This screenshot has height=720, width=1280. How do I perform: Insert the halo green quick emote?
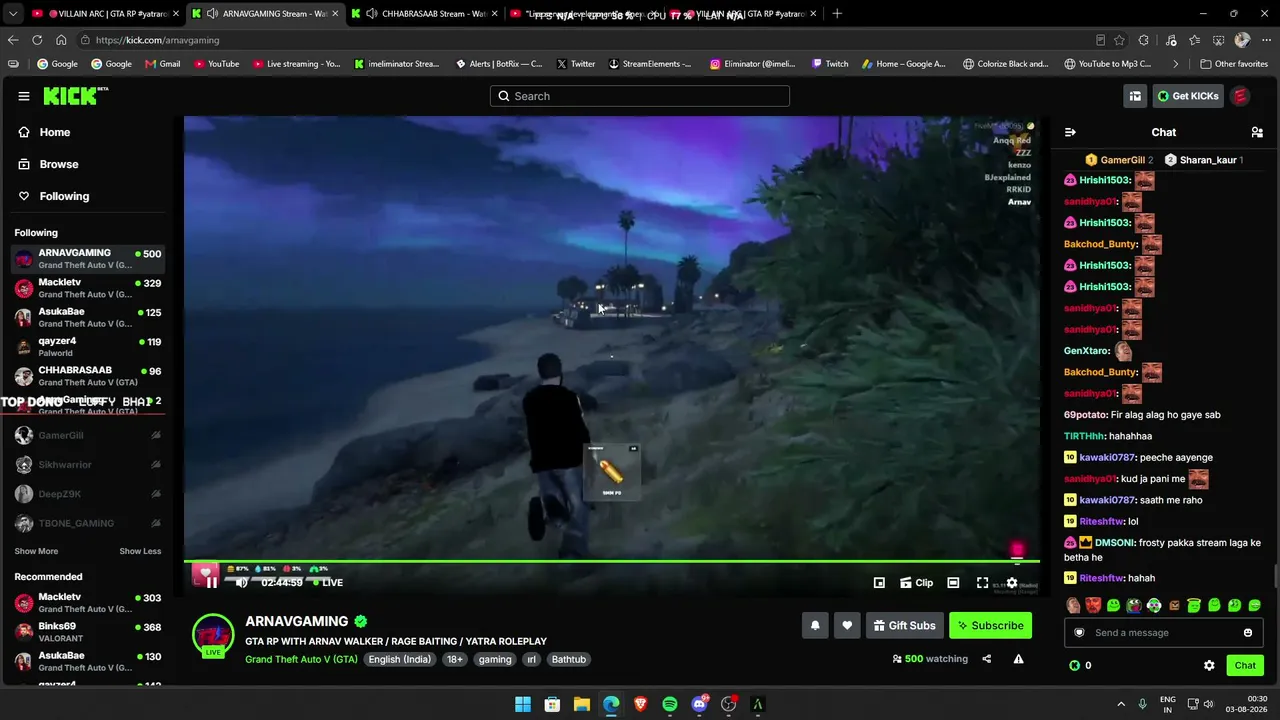click(1194, 605)
